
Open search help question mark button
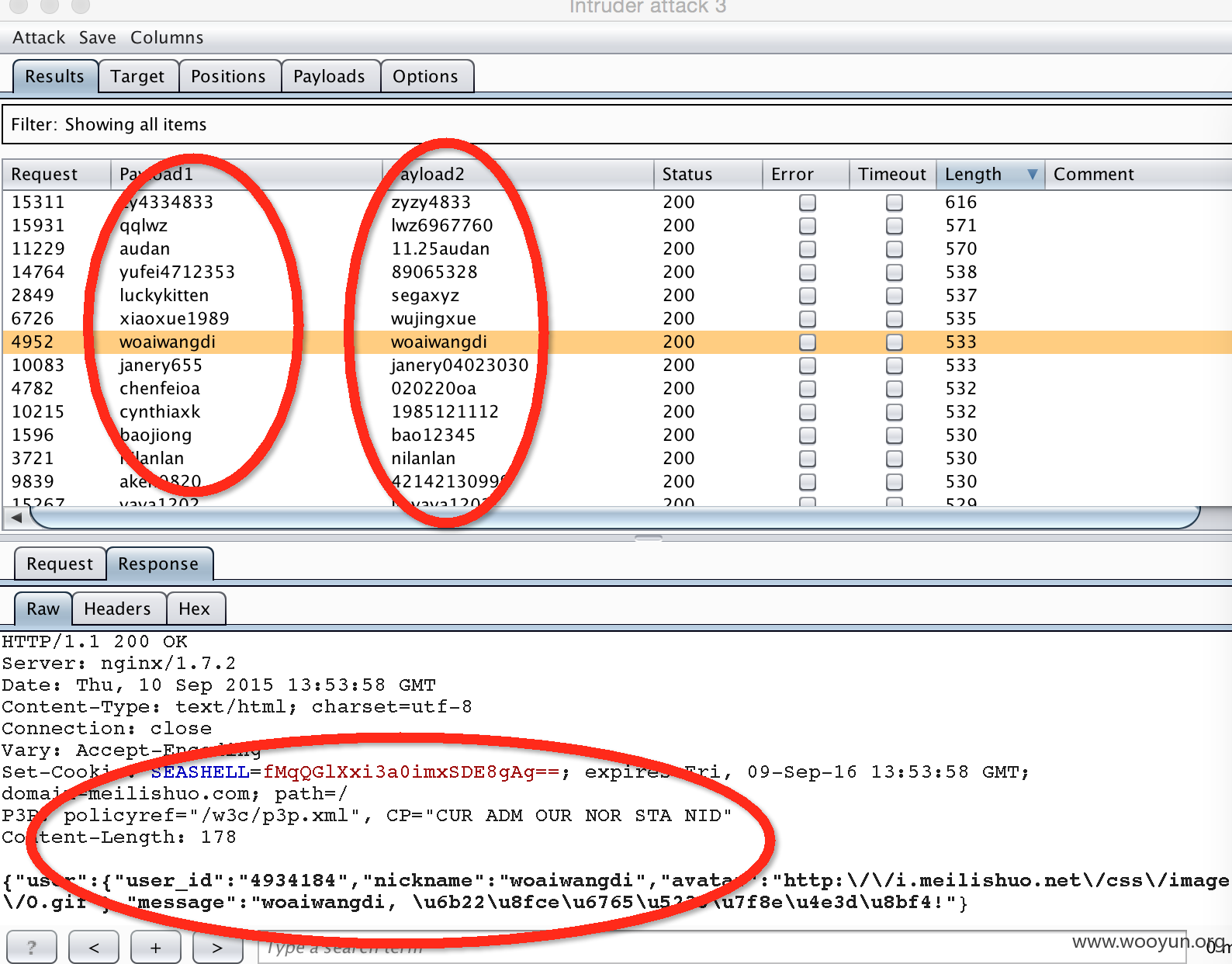(32, 947)
